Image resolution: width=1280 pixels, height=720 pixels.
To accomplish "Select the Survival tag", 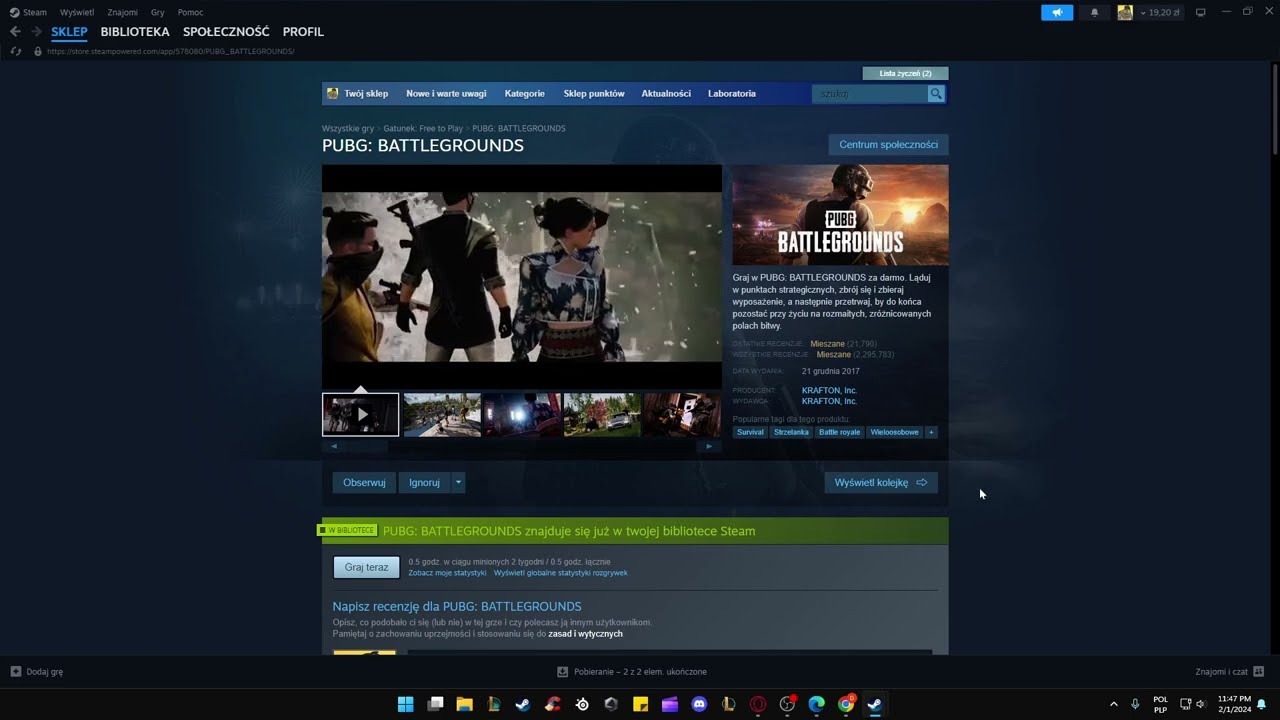I will pyautogui.click(x=750, y=432).
